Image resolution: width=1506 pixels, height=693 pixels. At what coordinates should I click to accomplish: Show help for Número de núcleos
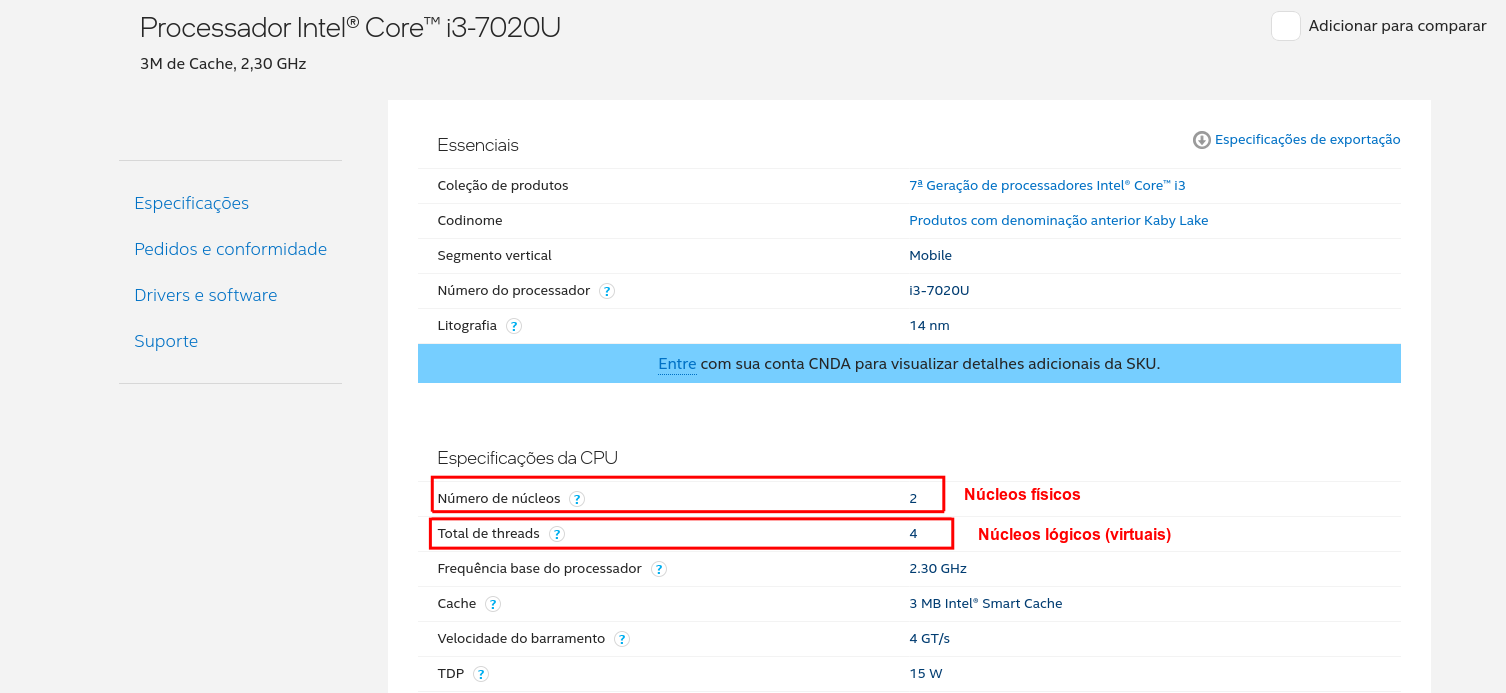(x=577, y=499)
